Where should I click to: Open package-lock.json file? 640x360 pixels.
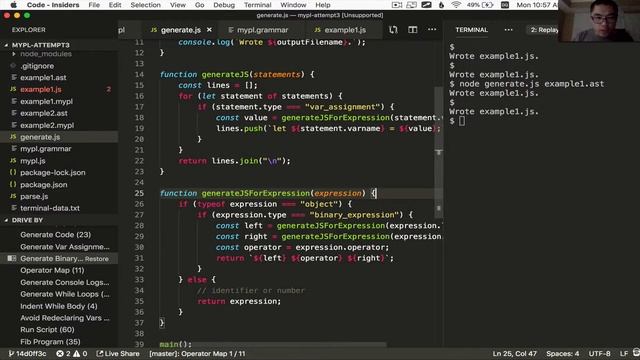[x=53, y=173]
